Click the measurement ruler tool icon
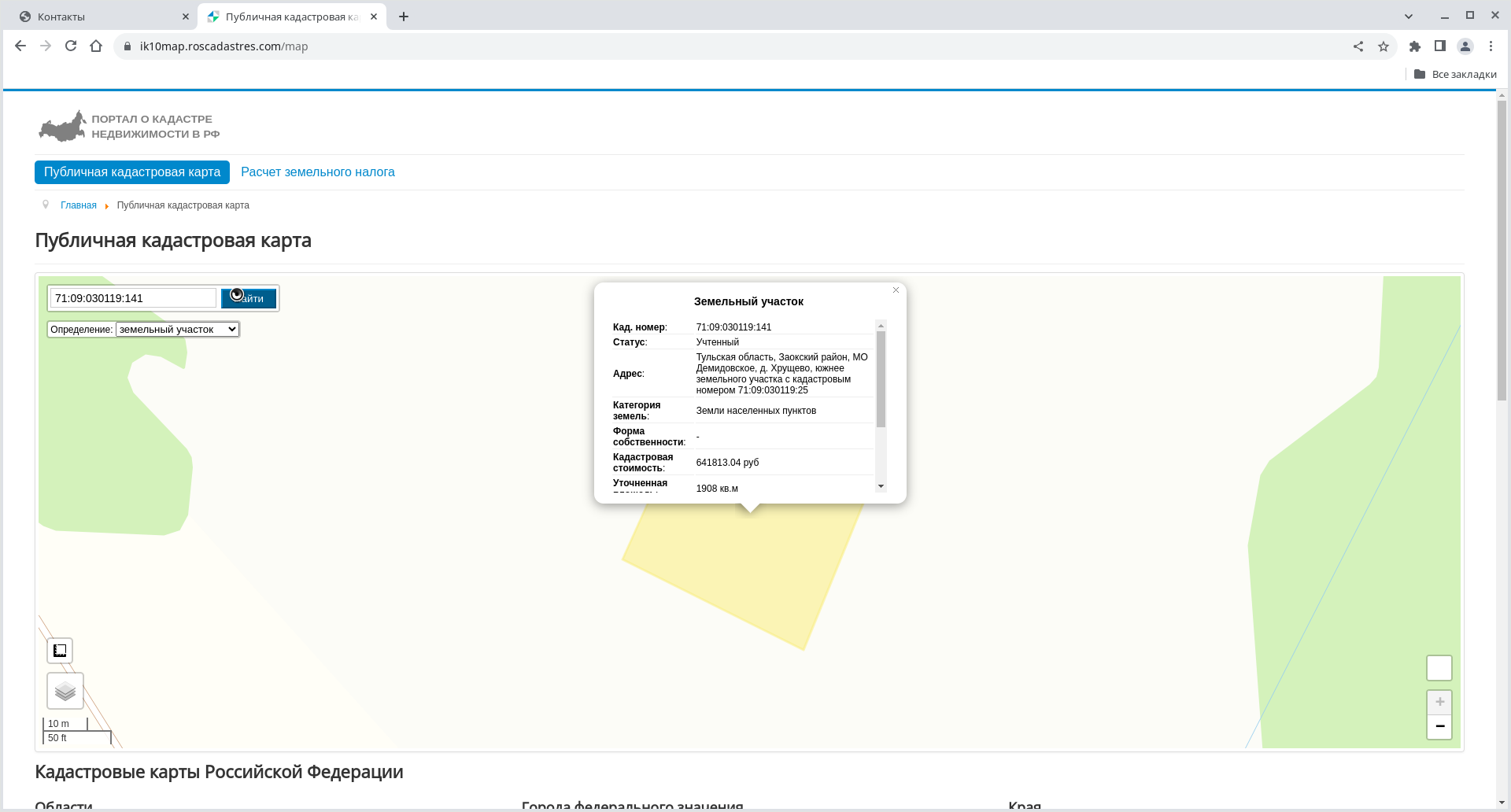Screen dimensions: 1511x812 [60, 651]
